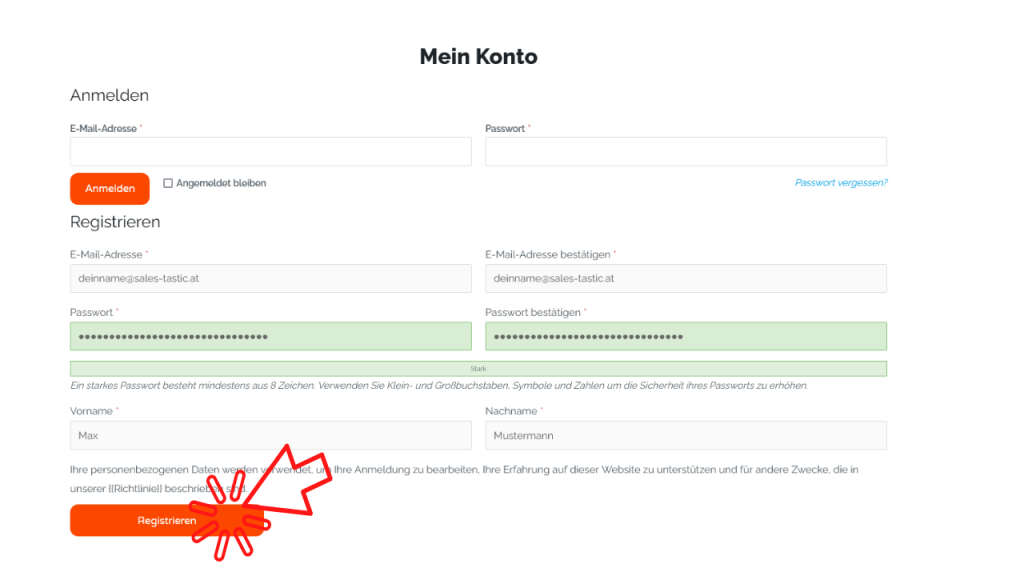Click the Anmelden section heading
1024x576 pixels.
pyautogui.click(x=109, y=95)
